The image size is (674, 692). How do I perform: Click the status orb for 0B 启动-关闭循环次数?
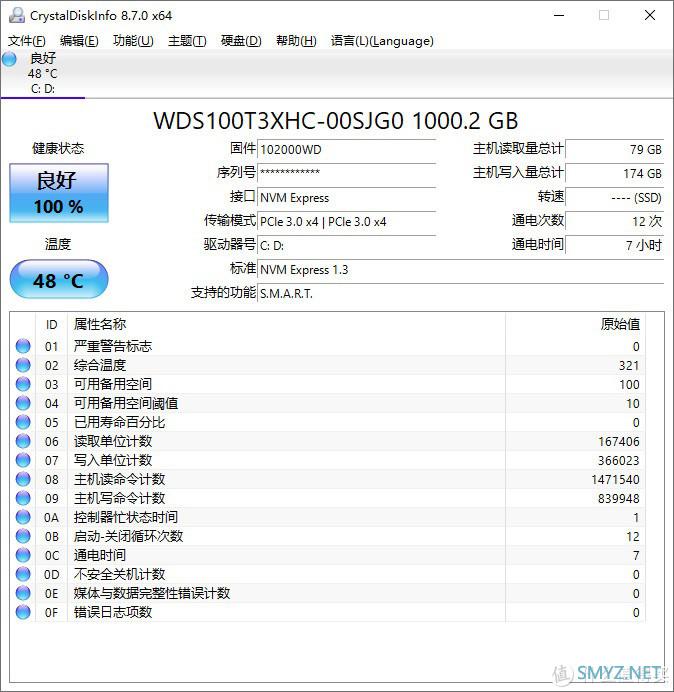tap(23, 536)
